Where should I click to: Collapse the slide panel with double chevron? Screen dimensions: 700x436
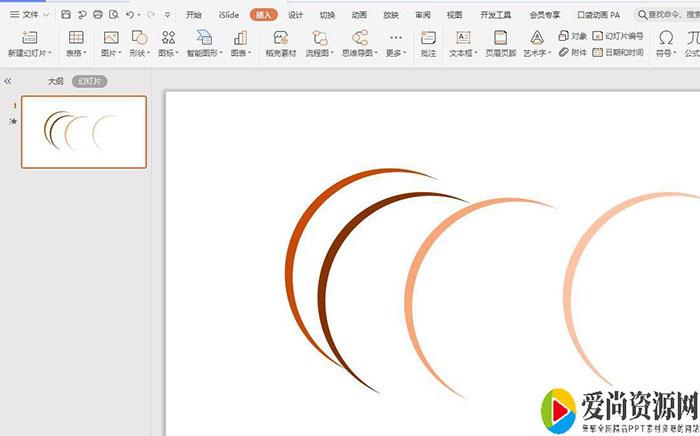(x=8, y=81)
